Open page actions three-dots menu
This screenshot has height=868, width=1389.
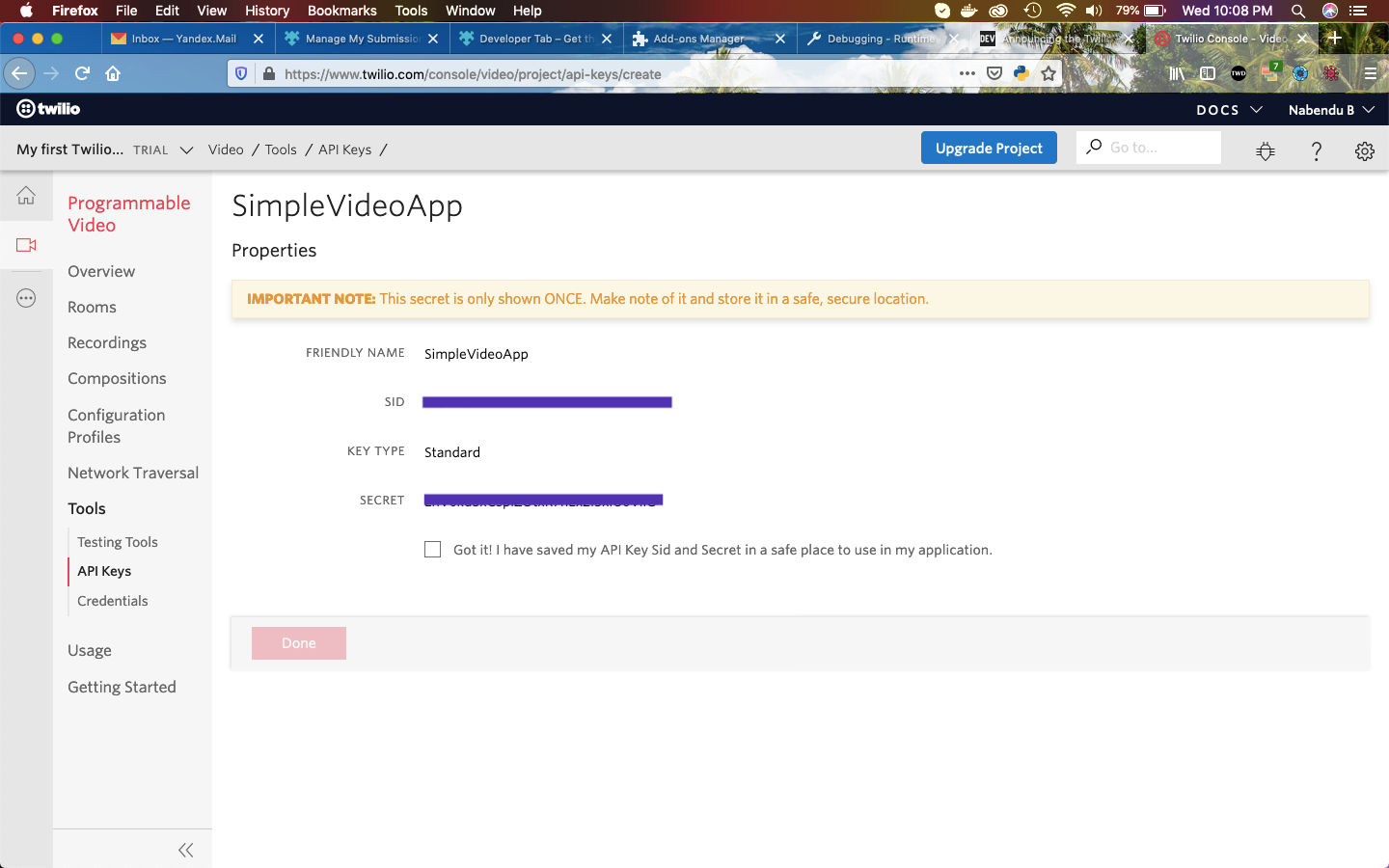click(x=967, y=73)
